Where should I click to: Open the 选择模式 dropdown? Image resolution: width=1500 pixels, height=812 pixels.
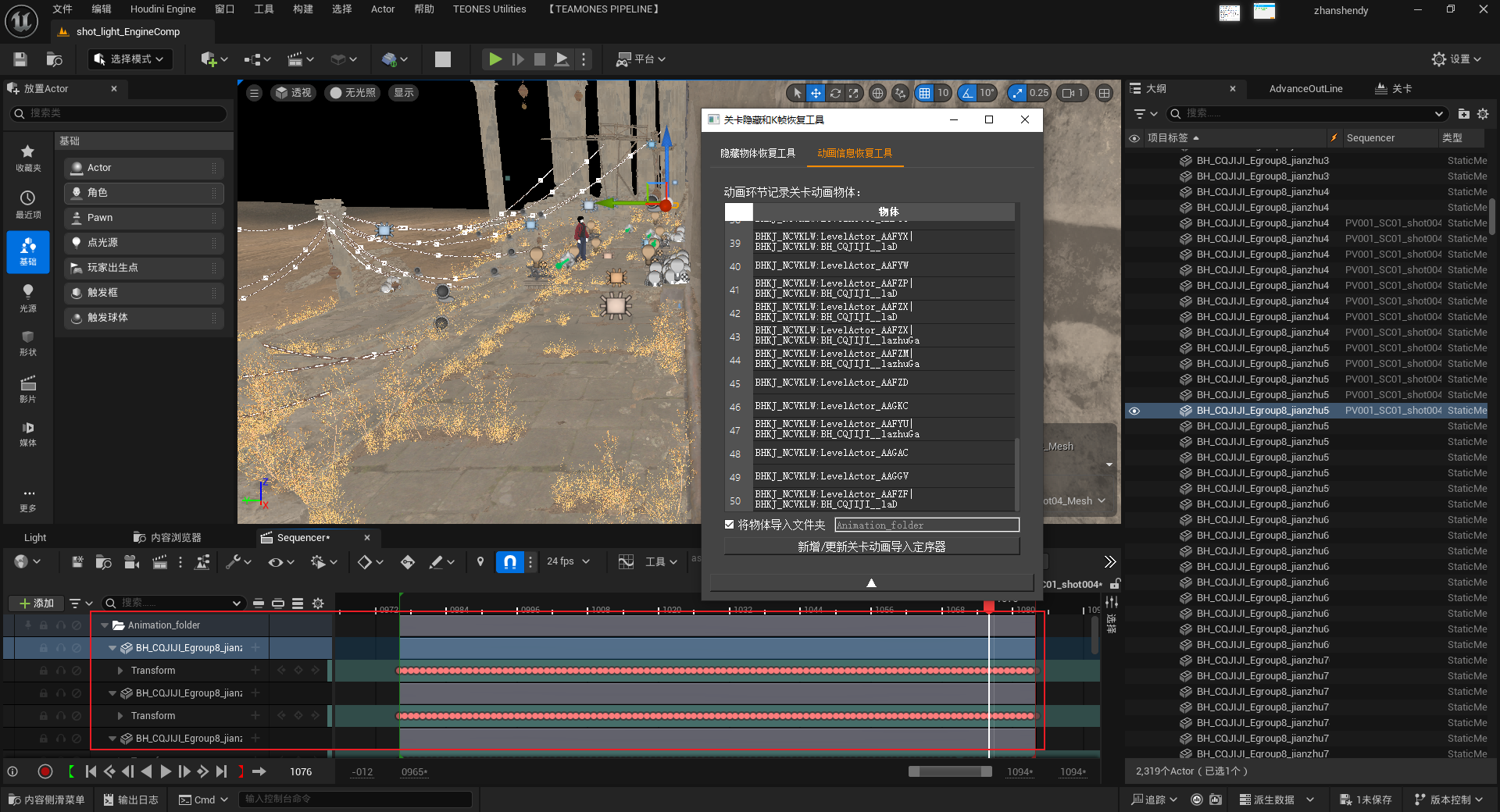129,59
